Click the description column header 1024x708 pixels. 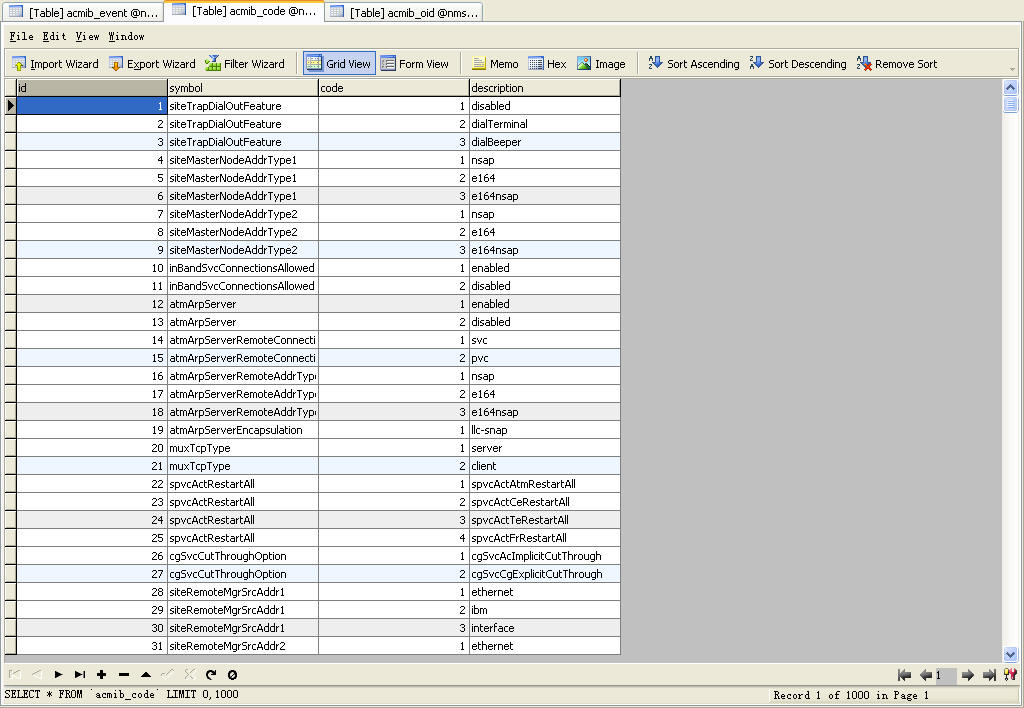pyautogui.click(x=545, y=88)
